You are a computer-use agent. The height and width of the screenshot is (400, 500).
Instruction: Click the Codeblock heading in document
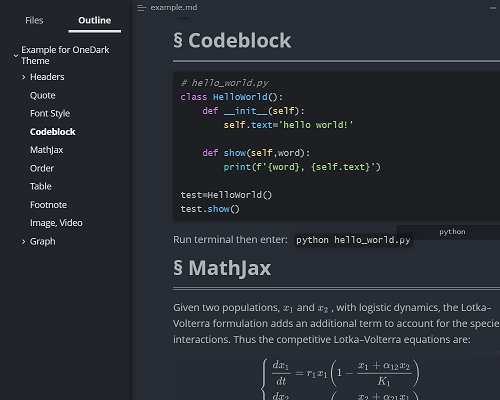[232, 41]
